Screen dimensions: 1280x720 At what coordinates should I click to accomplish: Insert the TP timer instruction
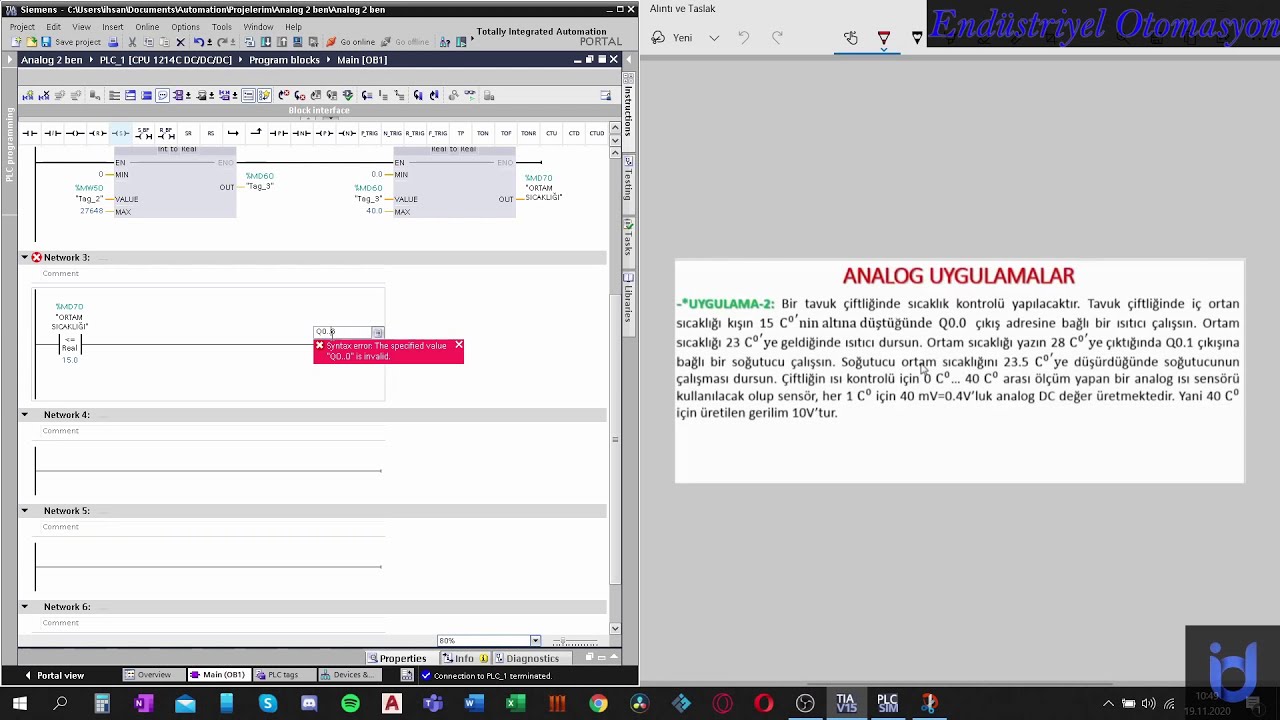[x=460, y=133]
